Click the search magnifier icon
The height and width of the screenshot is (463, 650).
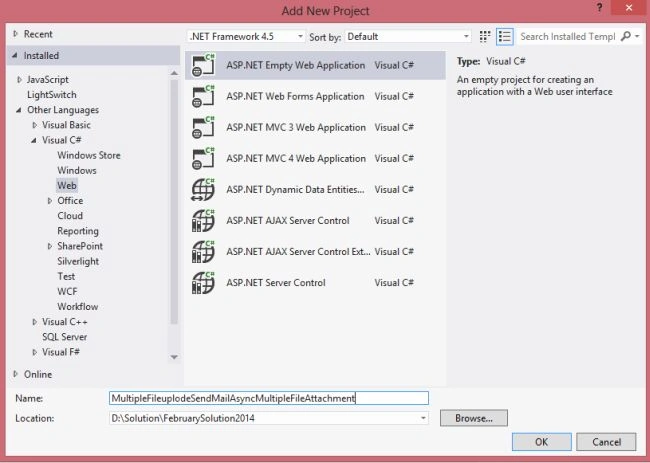pyautogui.click(x=625, y=36)
